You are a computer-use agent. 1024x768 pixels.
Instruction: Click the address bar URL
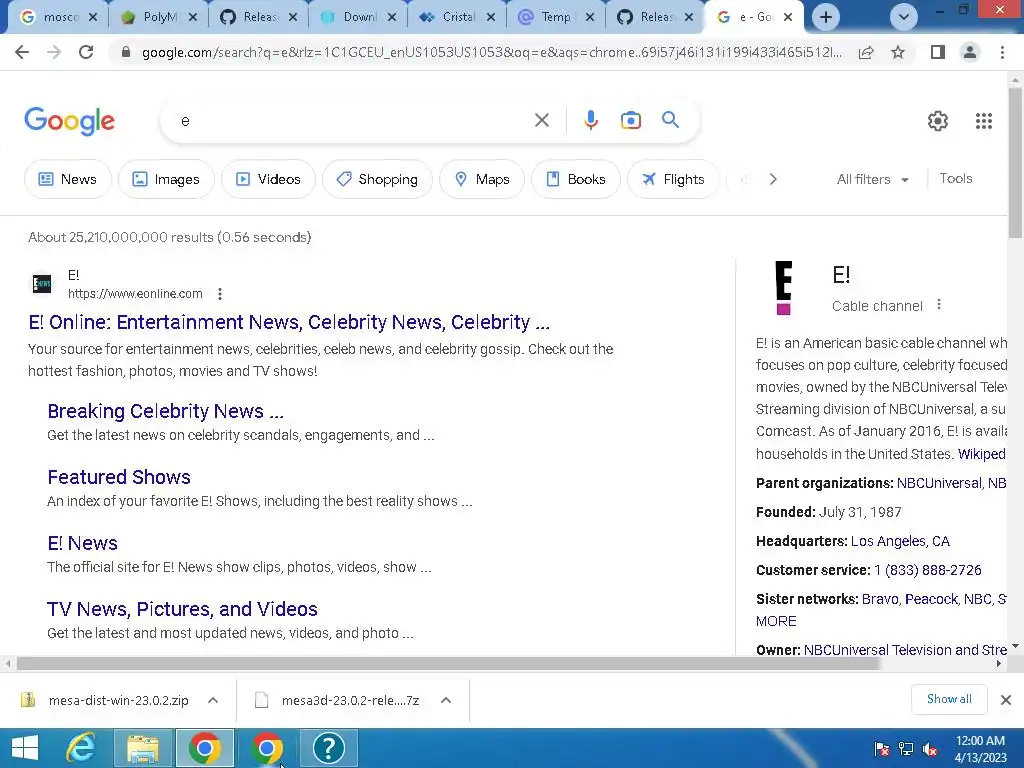click(491, 52)
